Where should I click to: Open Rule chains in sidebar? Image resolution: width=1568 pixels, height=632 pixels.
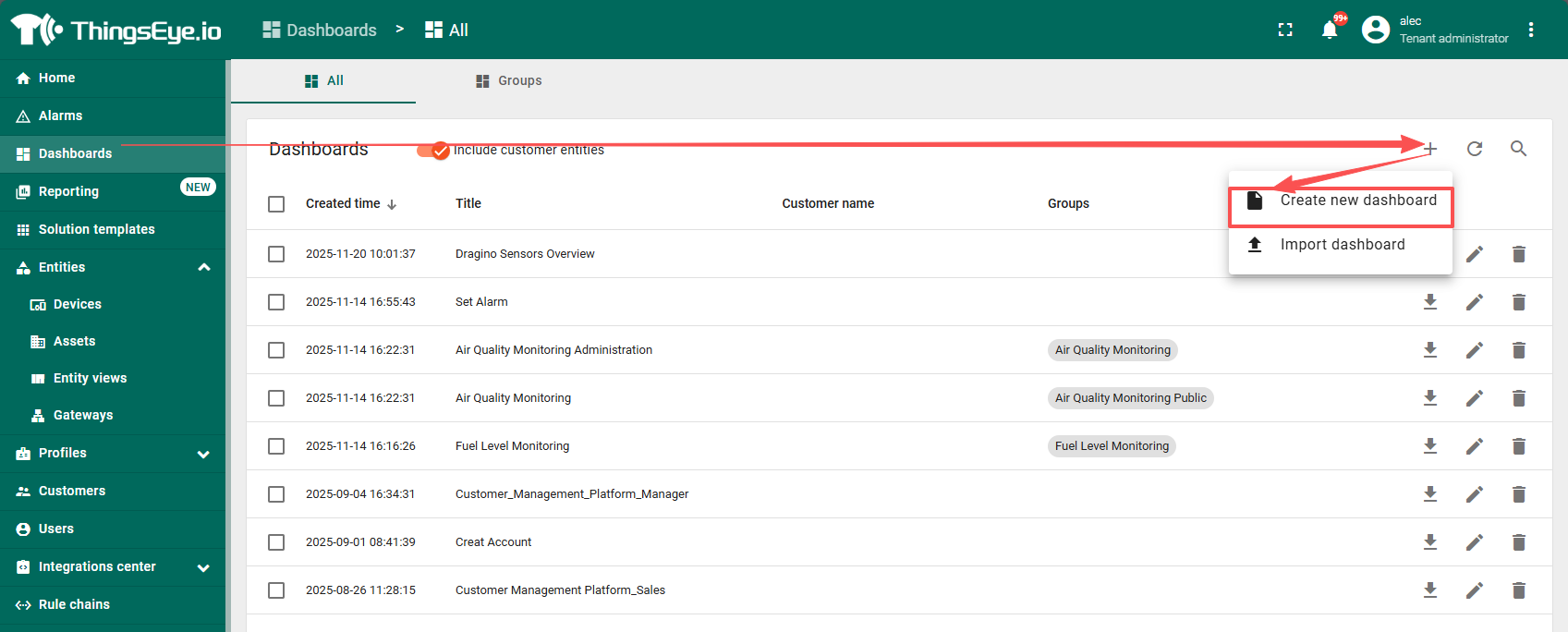pos(74,604)
